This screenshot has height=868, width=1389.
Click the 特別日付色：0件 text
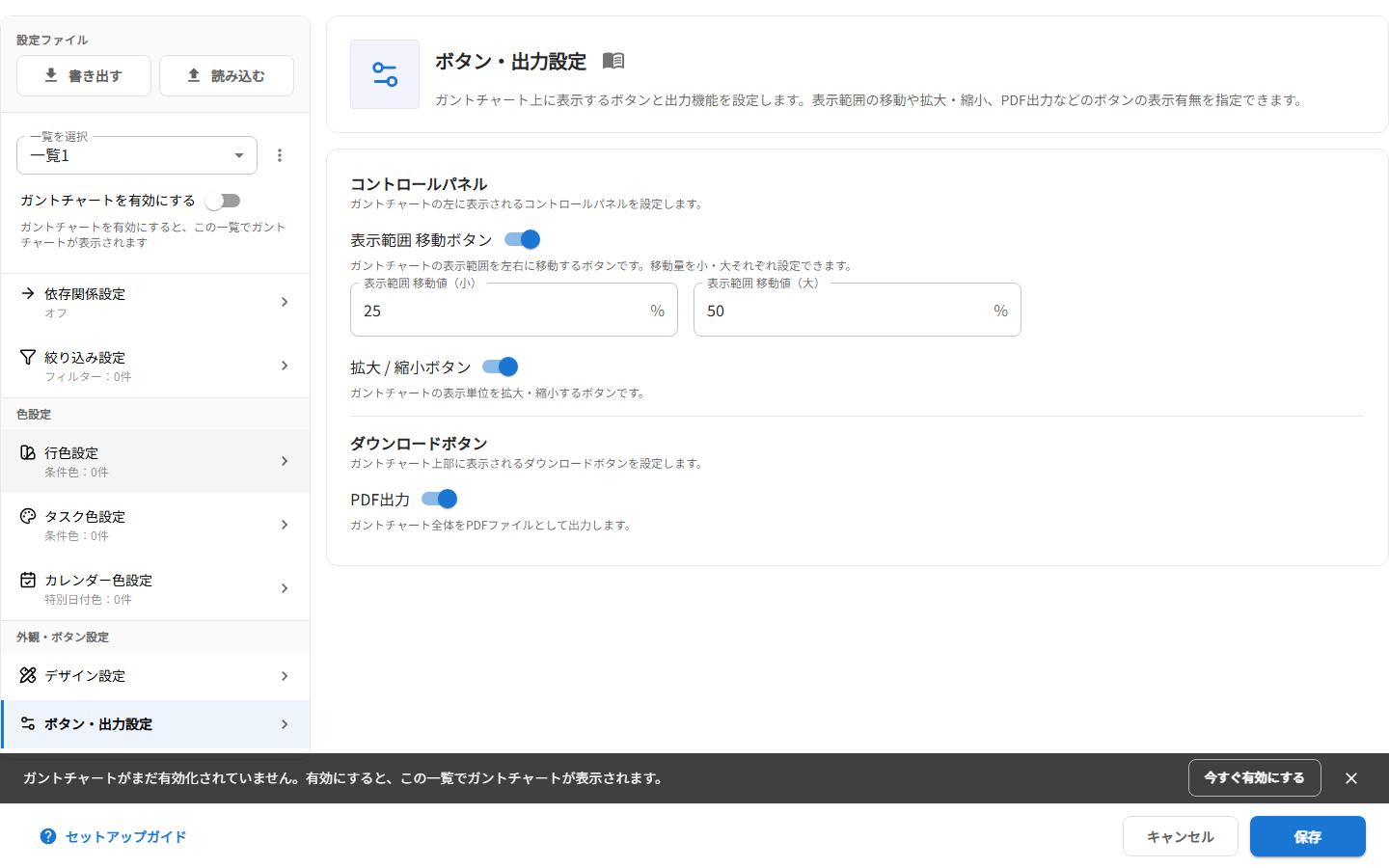pos(88,599)
